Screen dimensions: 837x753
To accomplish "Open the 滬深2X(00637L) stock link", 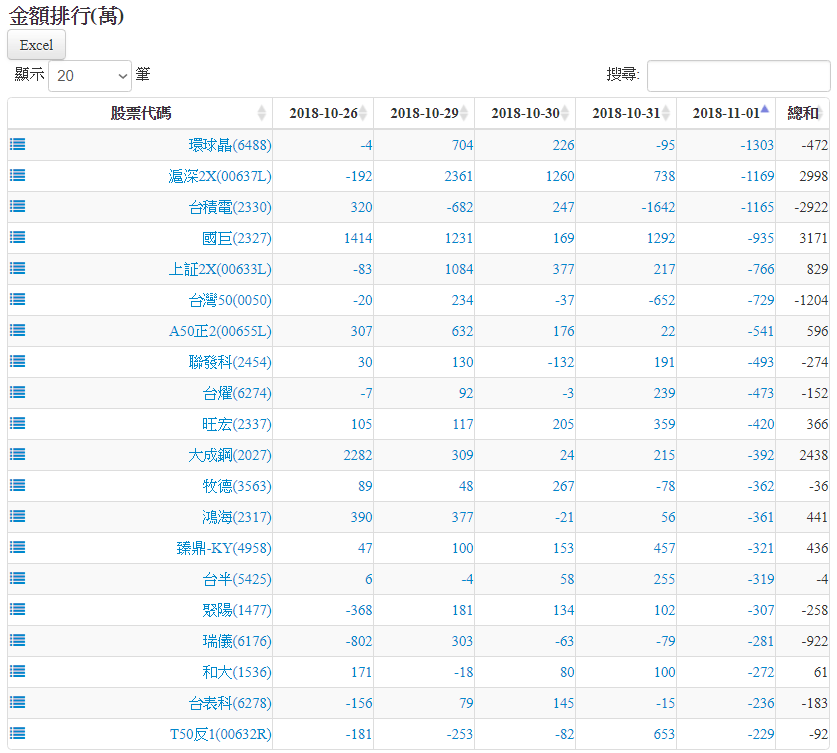I will tap(219, 176).
